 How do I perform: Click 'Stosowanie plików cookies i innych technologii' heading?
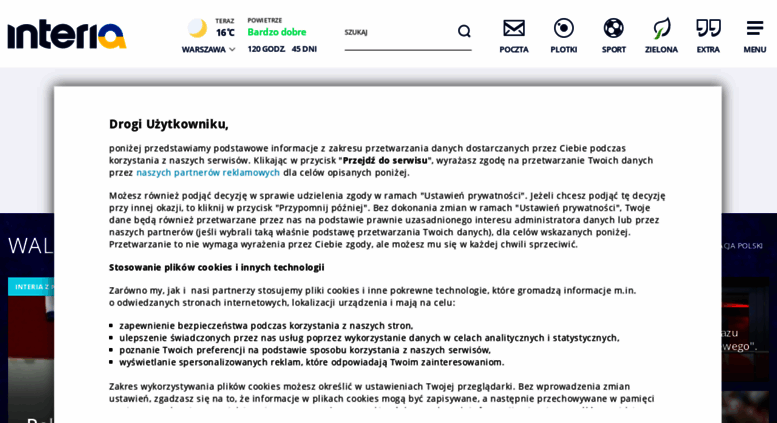pos(217,267)
